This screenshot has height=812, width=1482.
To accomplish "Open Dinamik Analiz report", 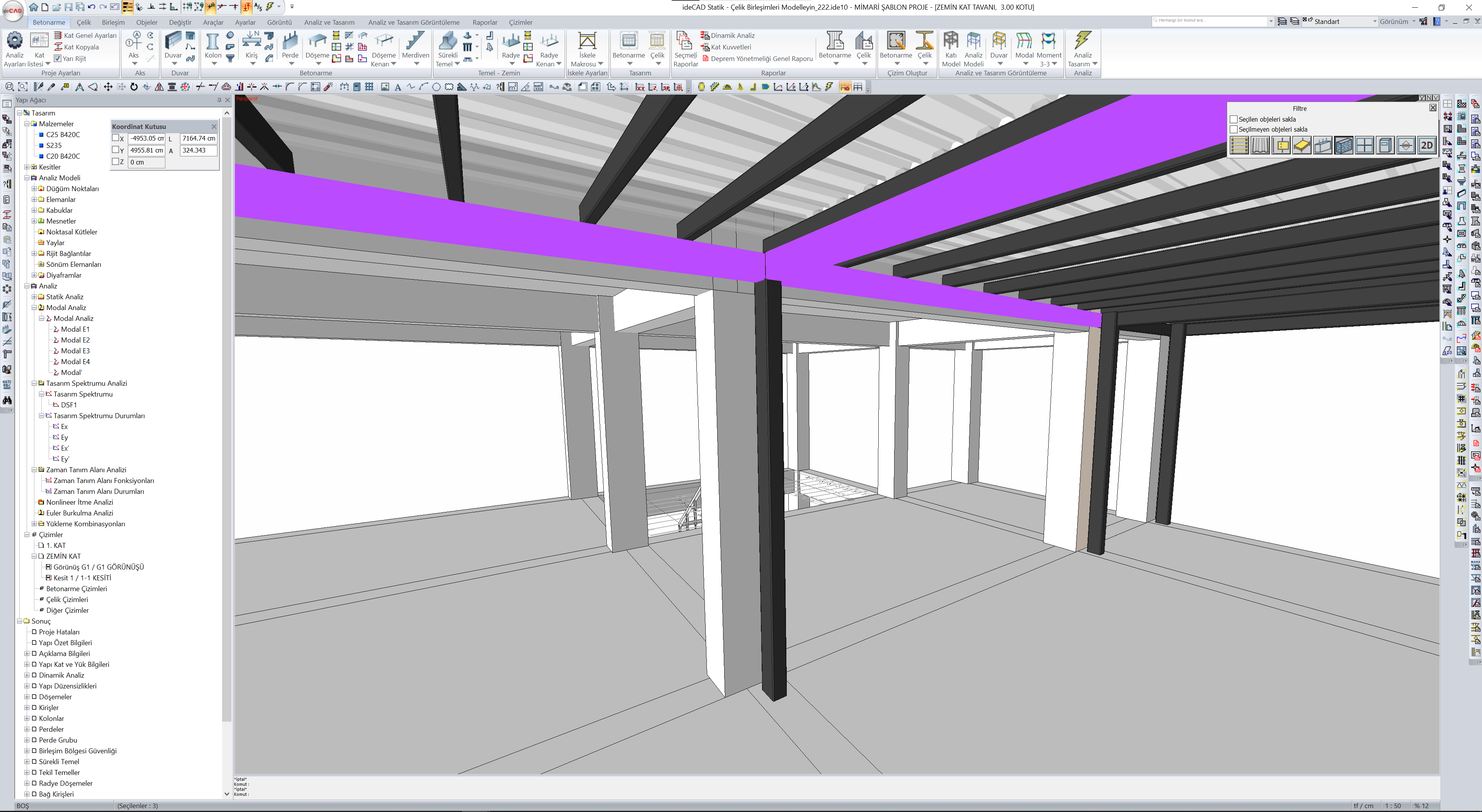I will tap(732, 36).
